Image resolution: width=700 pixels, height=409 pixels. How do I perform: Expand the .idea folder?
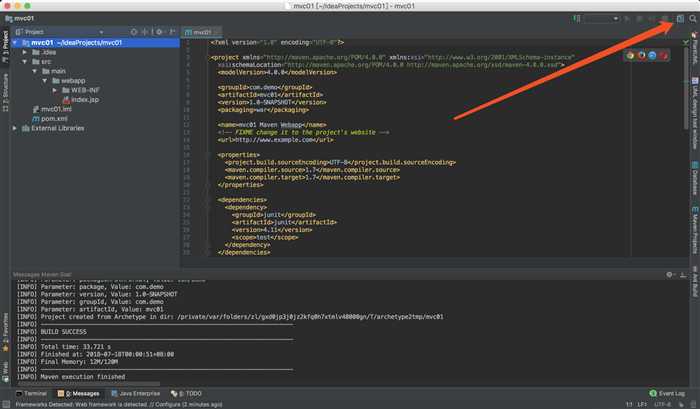click(x=25, y=52)
